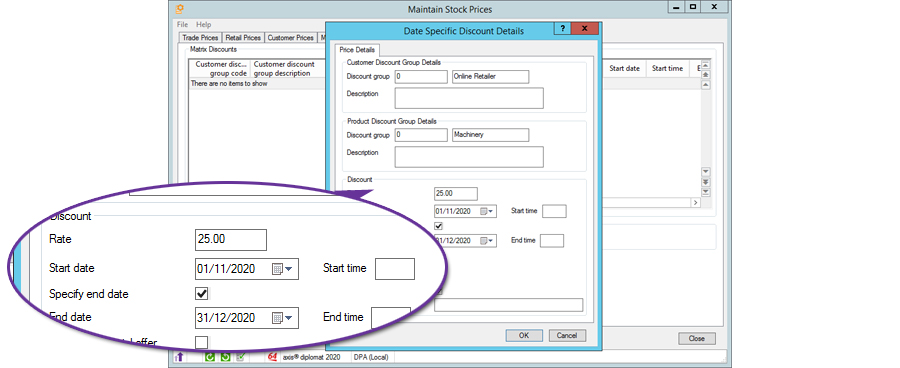
Task: Minimize the Maintain Stock Prices window
Action: point(677,7)
